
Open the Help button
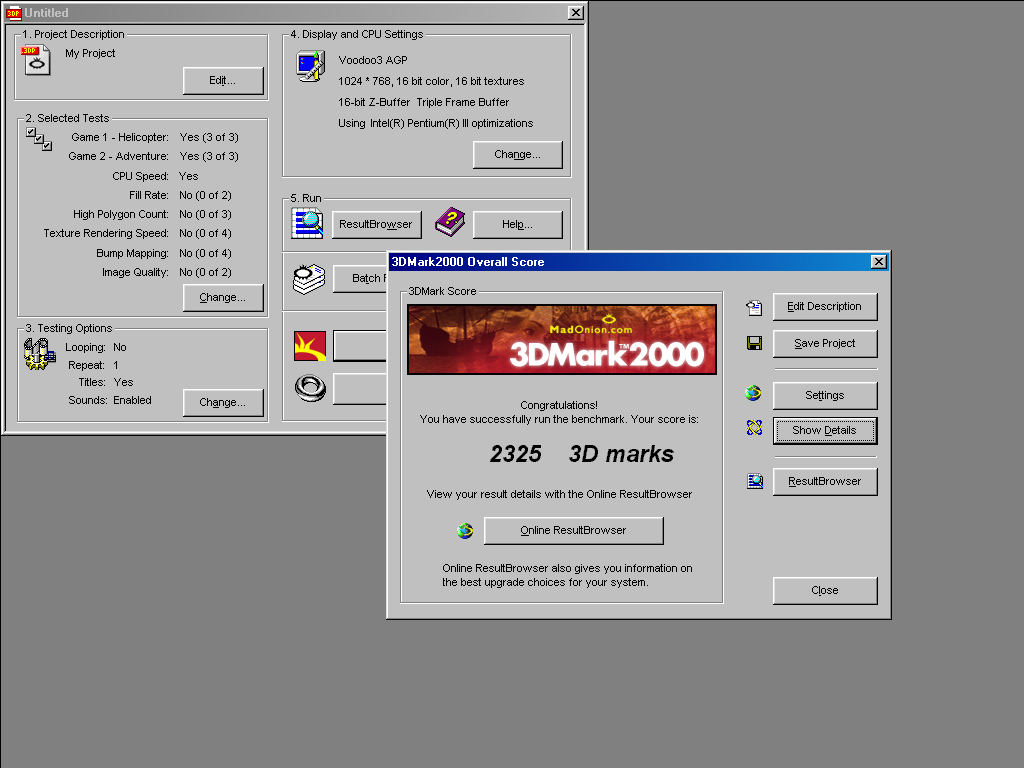click(x=517, y=224)
